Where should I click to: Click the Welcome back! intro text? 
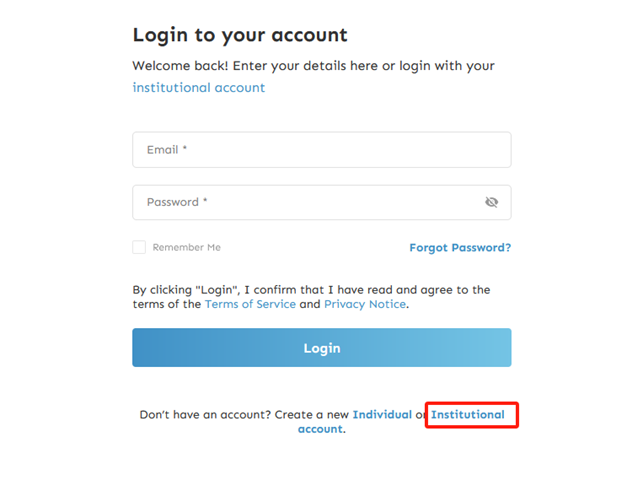click(x=313, y=66)
